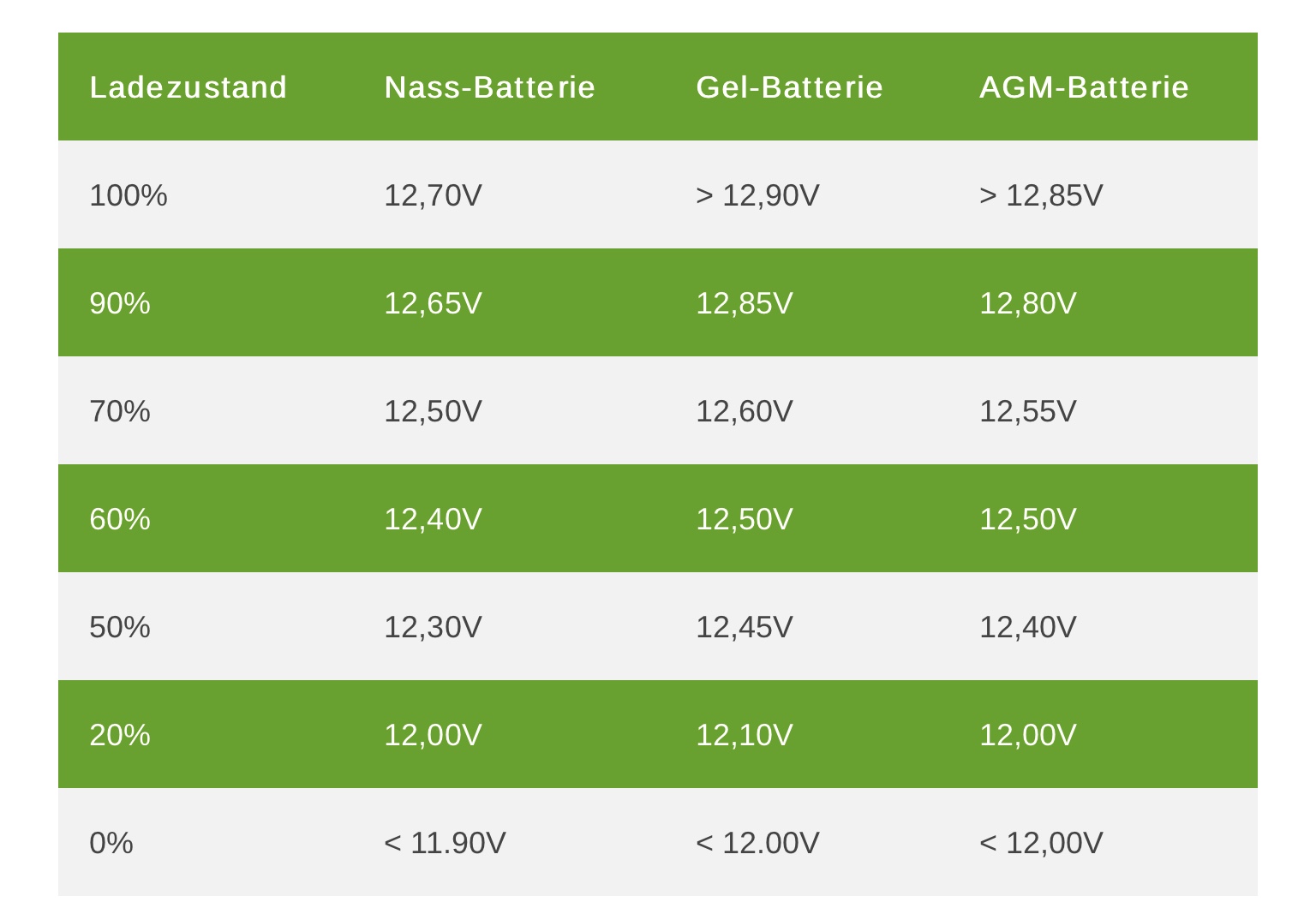Click the 12,55V AGM-Batterie value
This screenshot has height=914, width=1316.
click(1027, 411)
